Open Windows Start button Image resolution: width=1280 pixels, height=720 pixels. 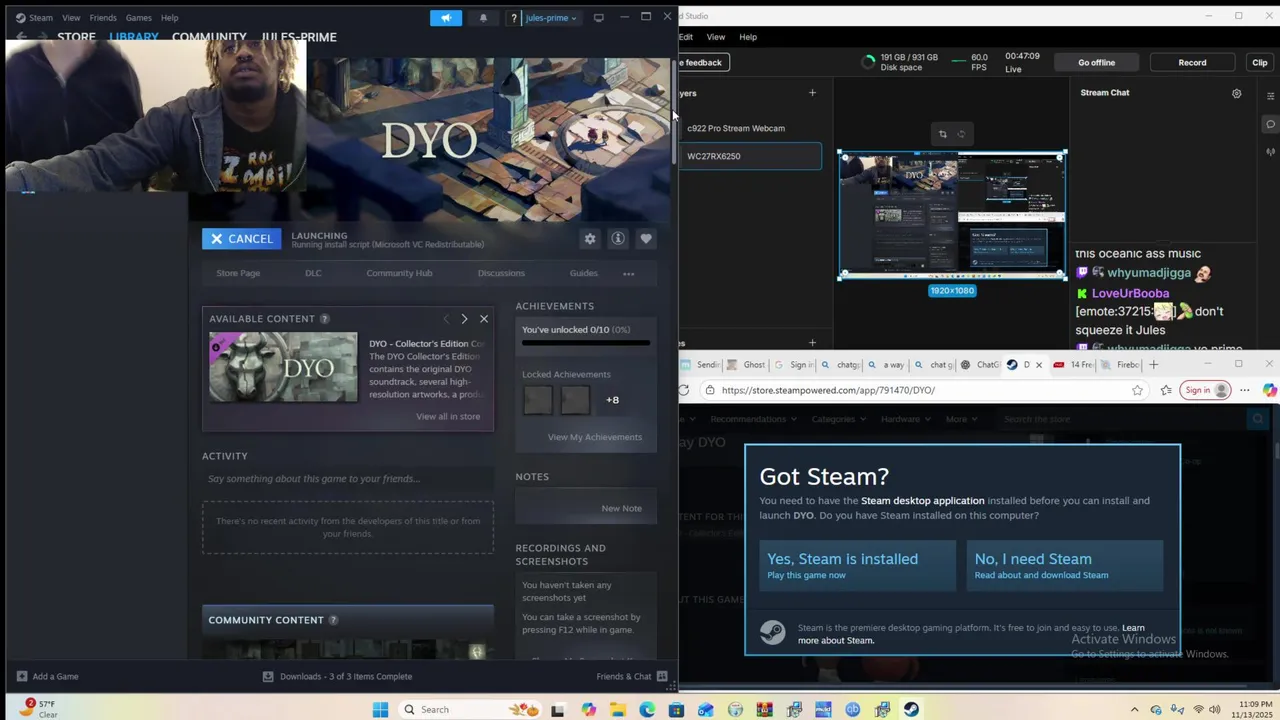380,710
